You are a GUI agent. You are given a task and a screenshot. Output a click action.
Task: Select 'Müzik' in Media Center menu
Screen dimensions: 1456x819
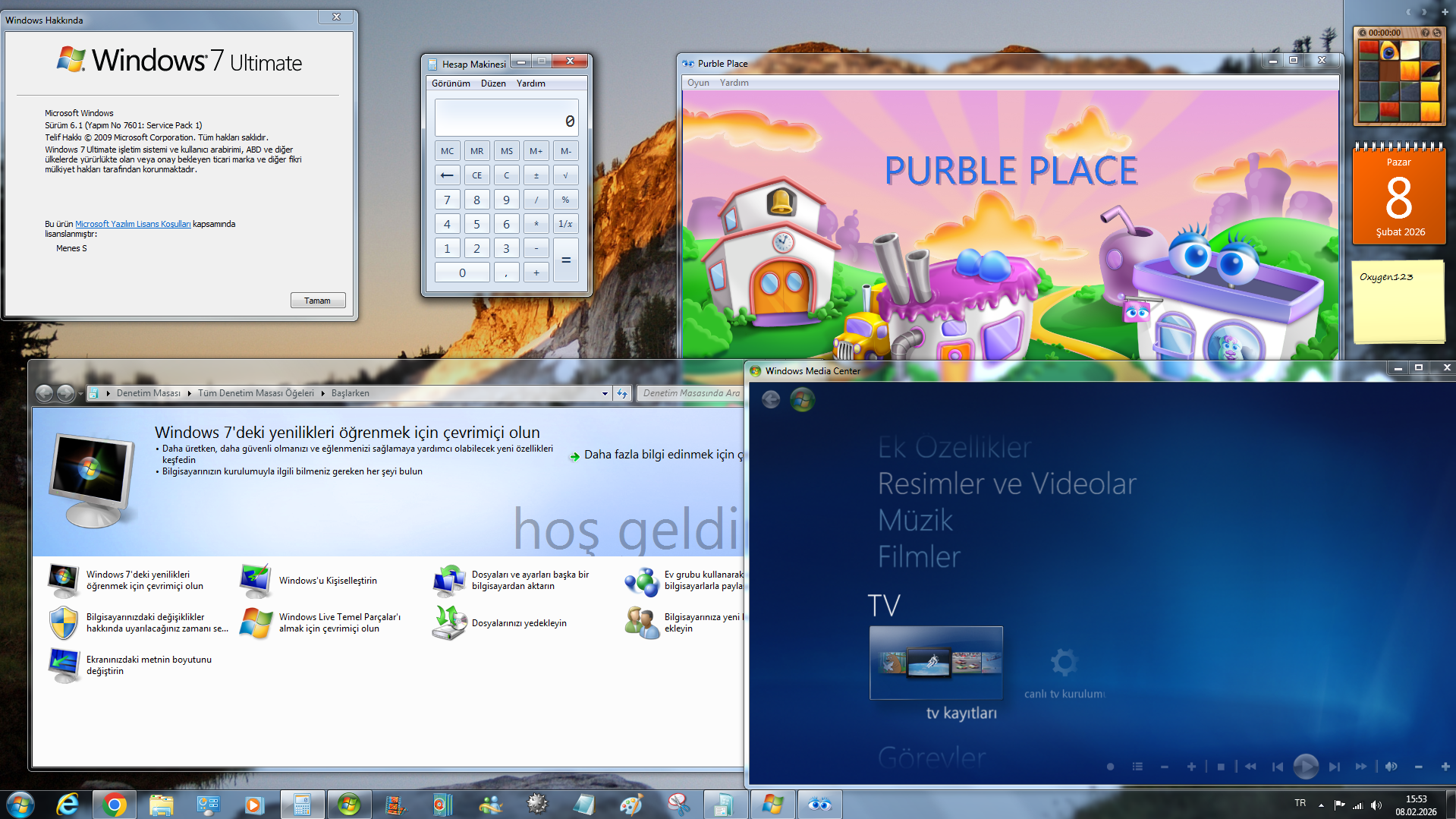(x=915, y=520)
